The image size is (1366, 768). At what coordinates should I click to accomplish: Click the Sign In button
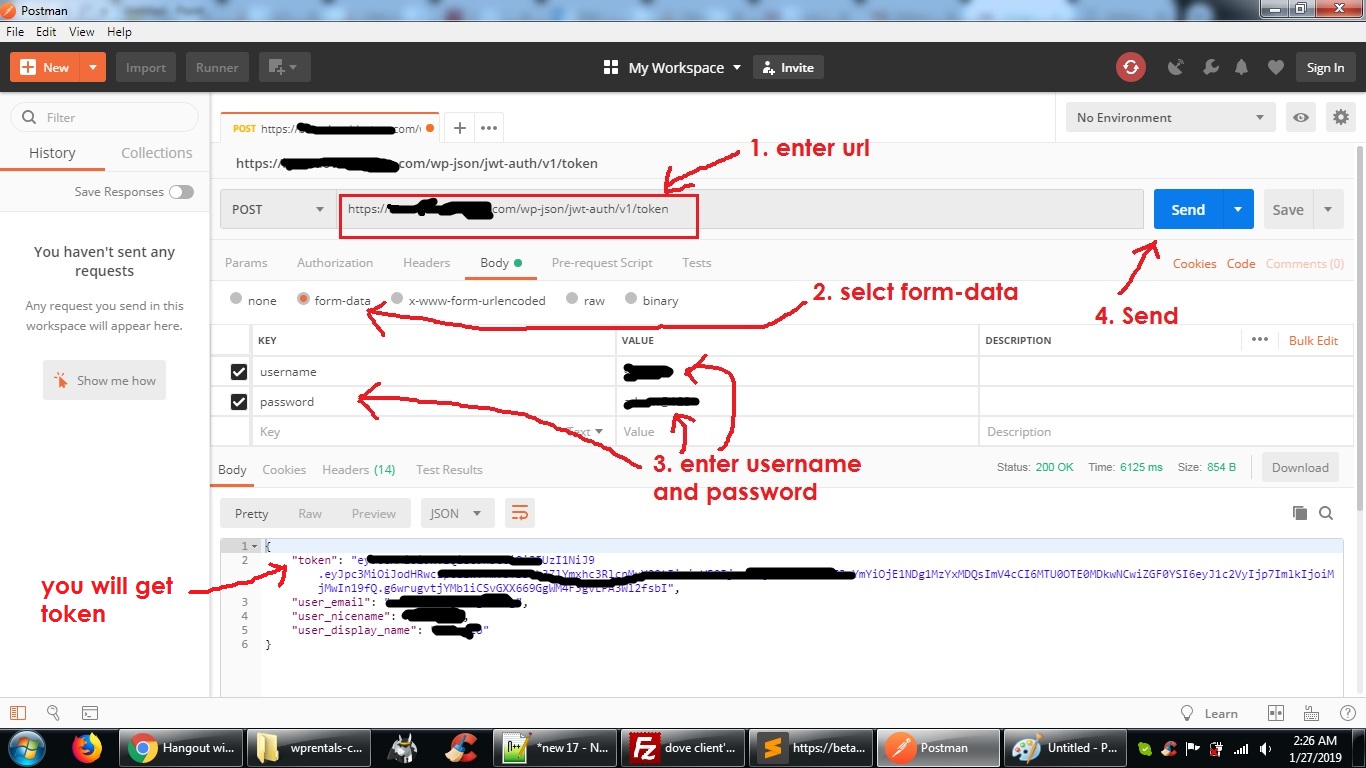click(x=1325, y=67)
